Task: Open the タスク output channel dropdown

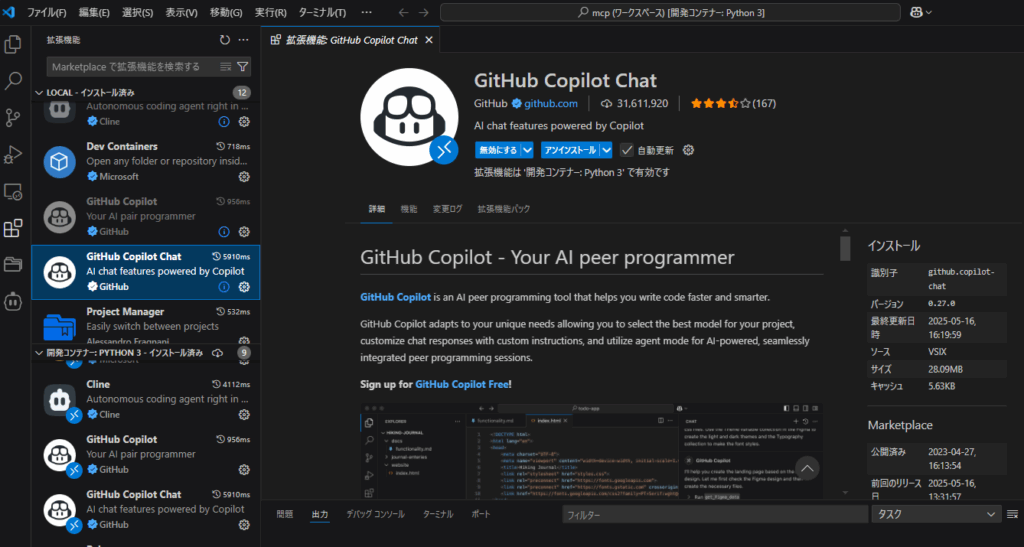Action: point(935,514)
